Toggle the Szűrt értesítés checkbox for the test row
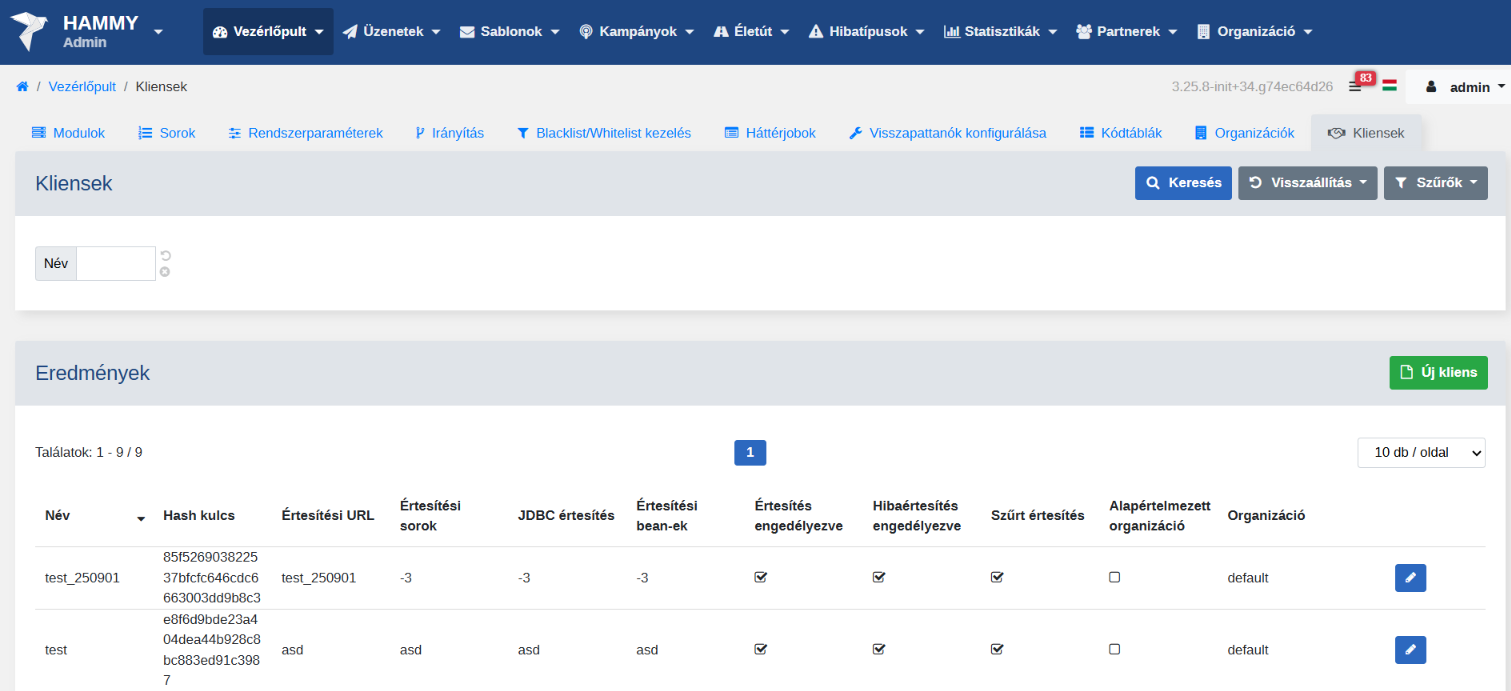1511x691 pixels. (x=996, y=649)
